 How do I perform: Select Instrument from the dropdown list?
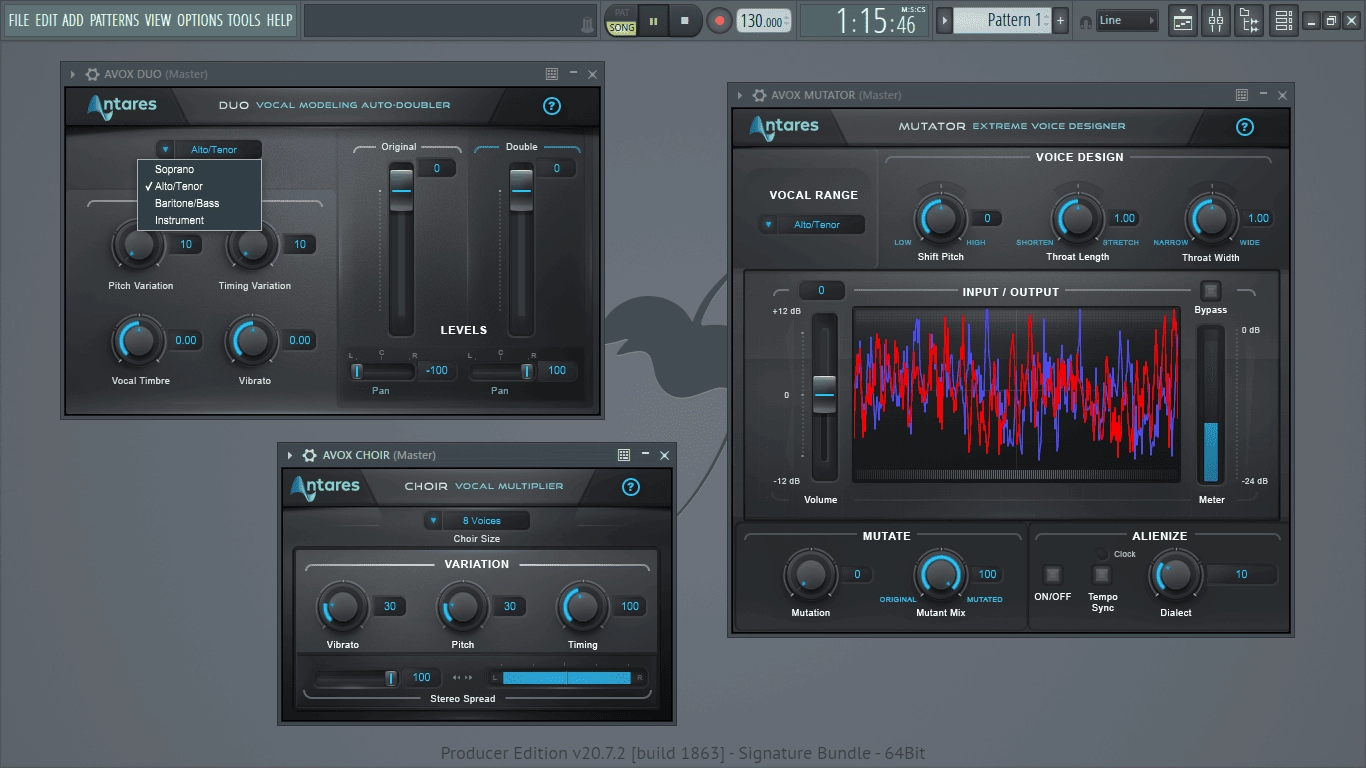click(199, 220)
